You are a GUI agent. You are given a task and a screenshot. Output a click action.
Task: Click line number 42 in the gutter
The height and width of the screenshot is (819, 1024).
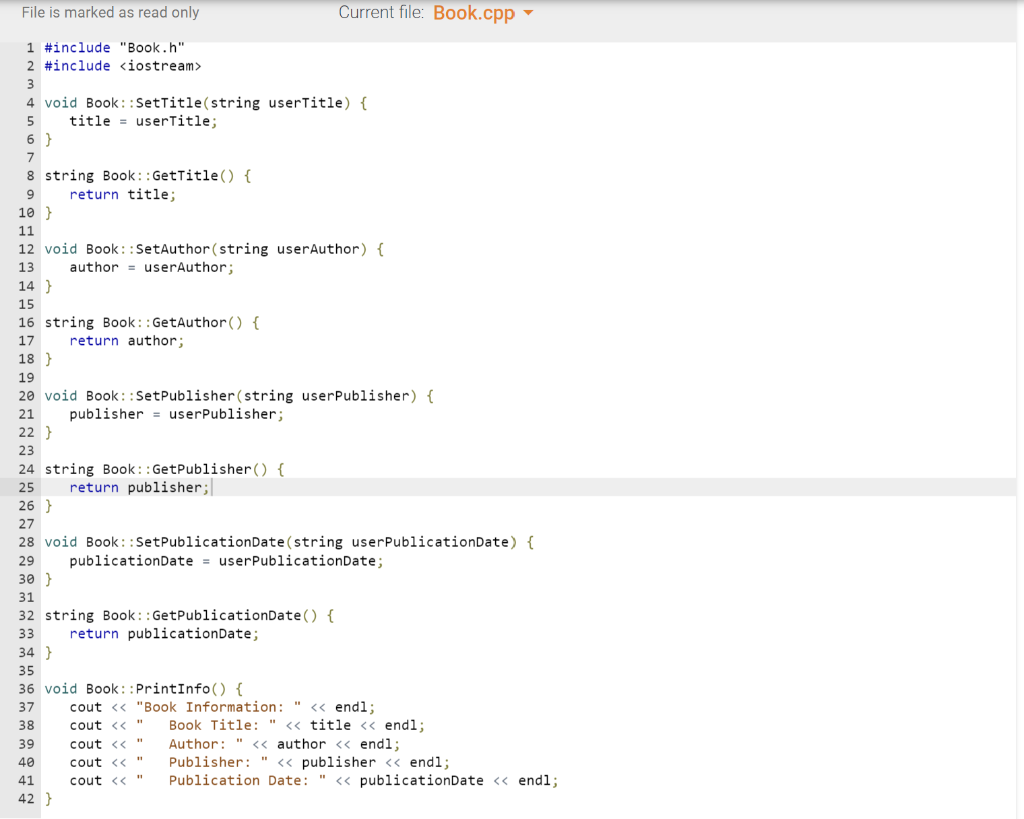pyautogui.click(x=26, y=799)
